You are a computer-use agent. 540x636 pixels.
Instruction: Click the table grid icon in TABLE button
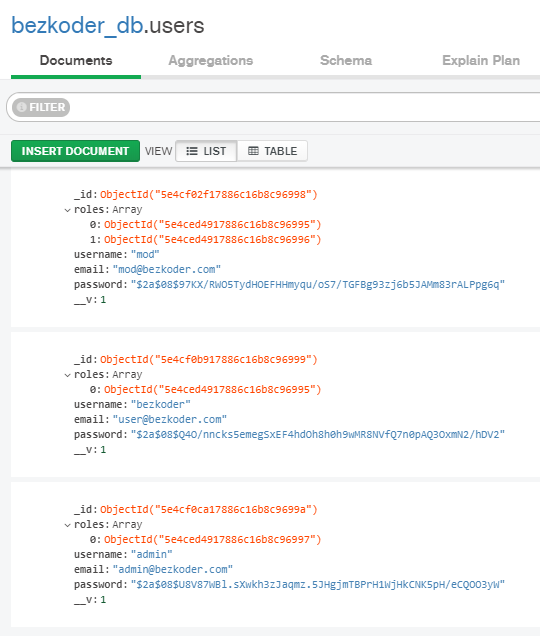(x=253, y=151)
